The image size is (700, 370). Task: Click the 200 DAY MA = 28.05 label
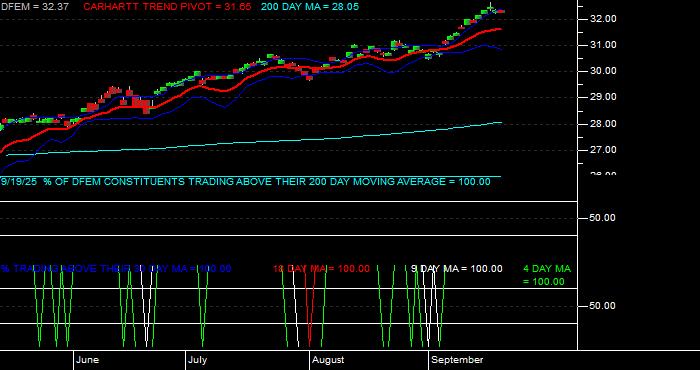pyautogui.click(x=309, y=7)
